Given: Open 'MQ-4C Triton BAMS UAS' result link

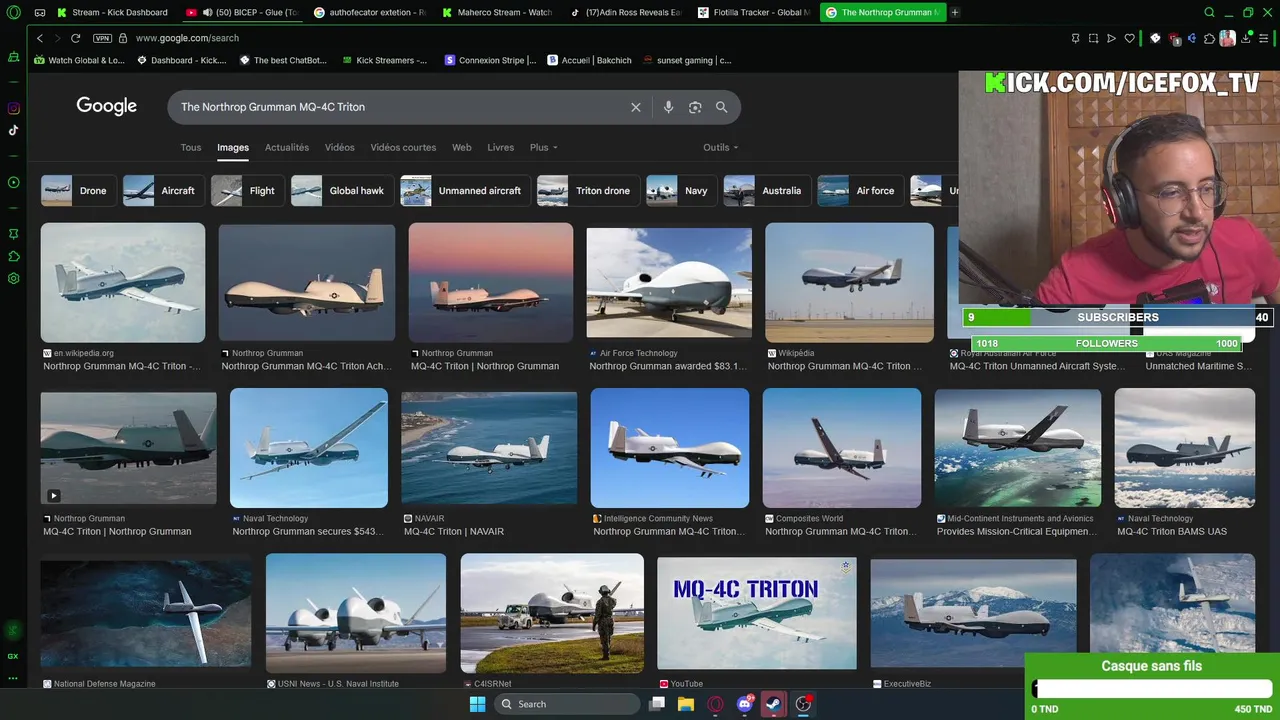Looking at the screenshot, I should [1171, 532].
